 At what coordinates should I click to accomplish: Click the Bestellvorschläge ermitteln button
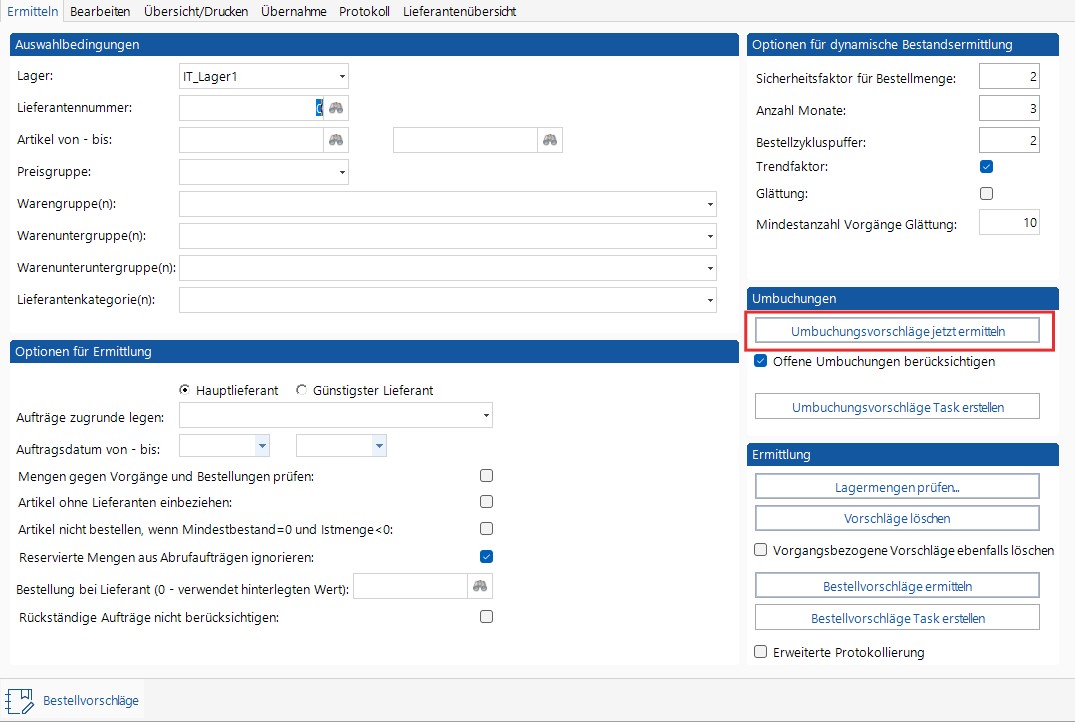coord(897,586)
